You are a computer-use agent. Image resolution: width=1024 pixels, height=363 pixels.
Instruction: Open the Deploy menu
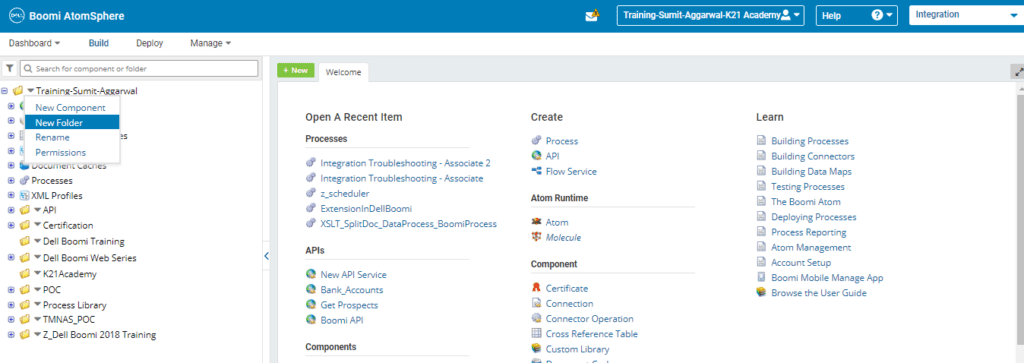150,43
